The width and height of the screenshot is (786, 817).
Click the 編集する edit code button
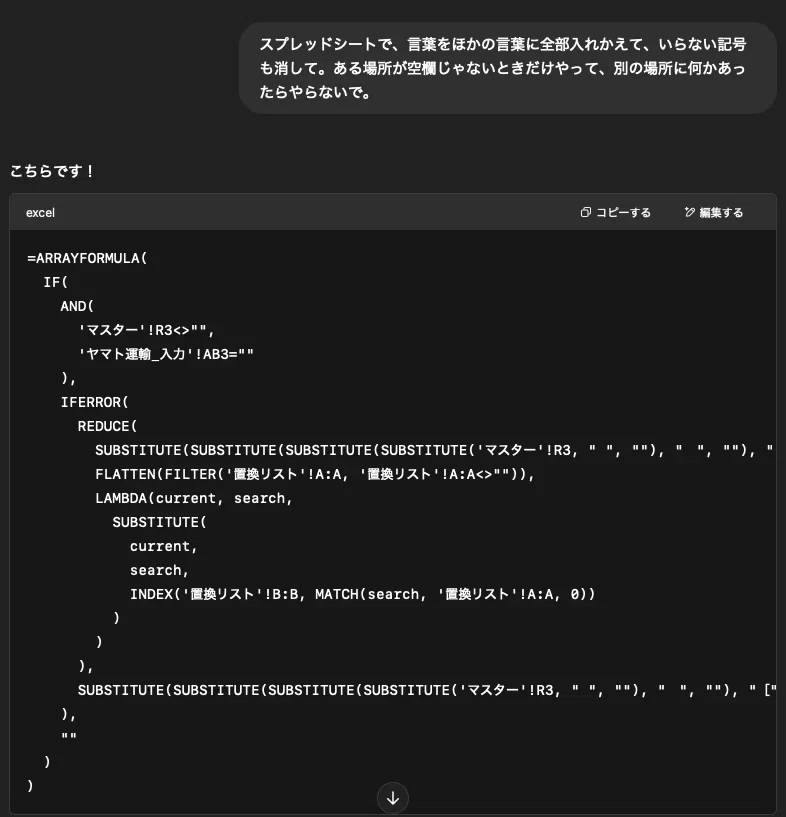pyautogui.click(x=714, y=213)
